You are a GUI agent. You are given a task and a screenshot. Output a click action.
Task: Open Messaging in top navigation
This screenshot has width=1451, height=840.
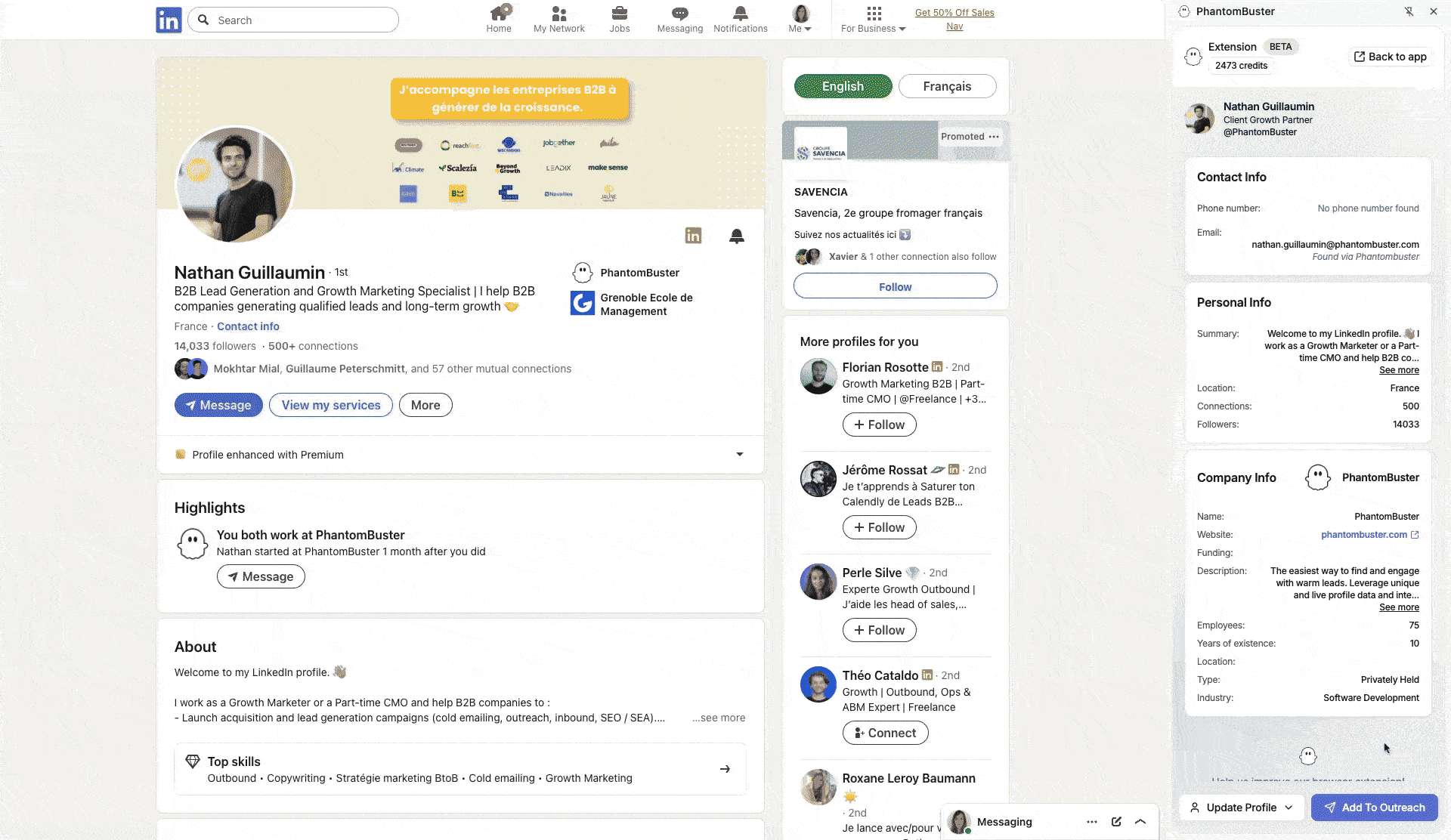pyautogui.click(x=680, y=20)
